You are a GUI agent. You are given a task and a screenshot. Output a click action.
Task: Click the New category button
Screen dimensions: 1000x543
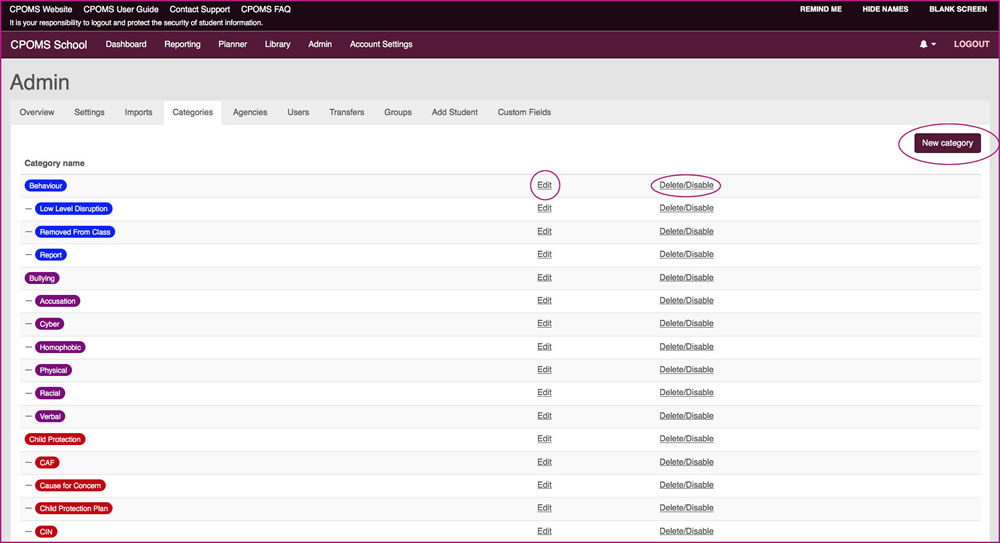pos(947,143)
